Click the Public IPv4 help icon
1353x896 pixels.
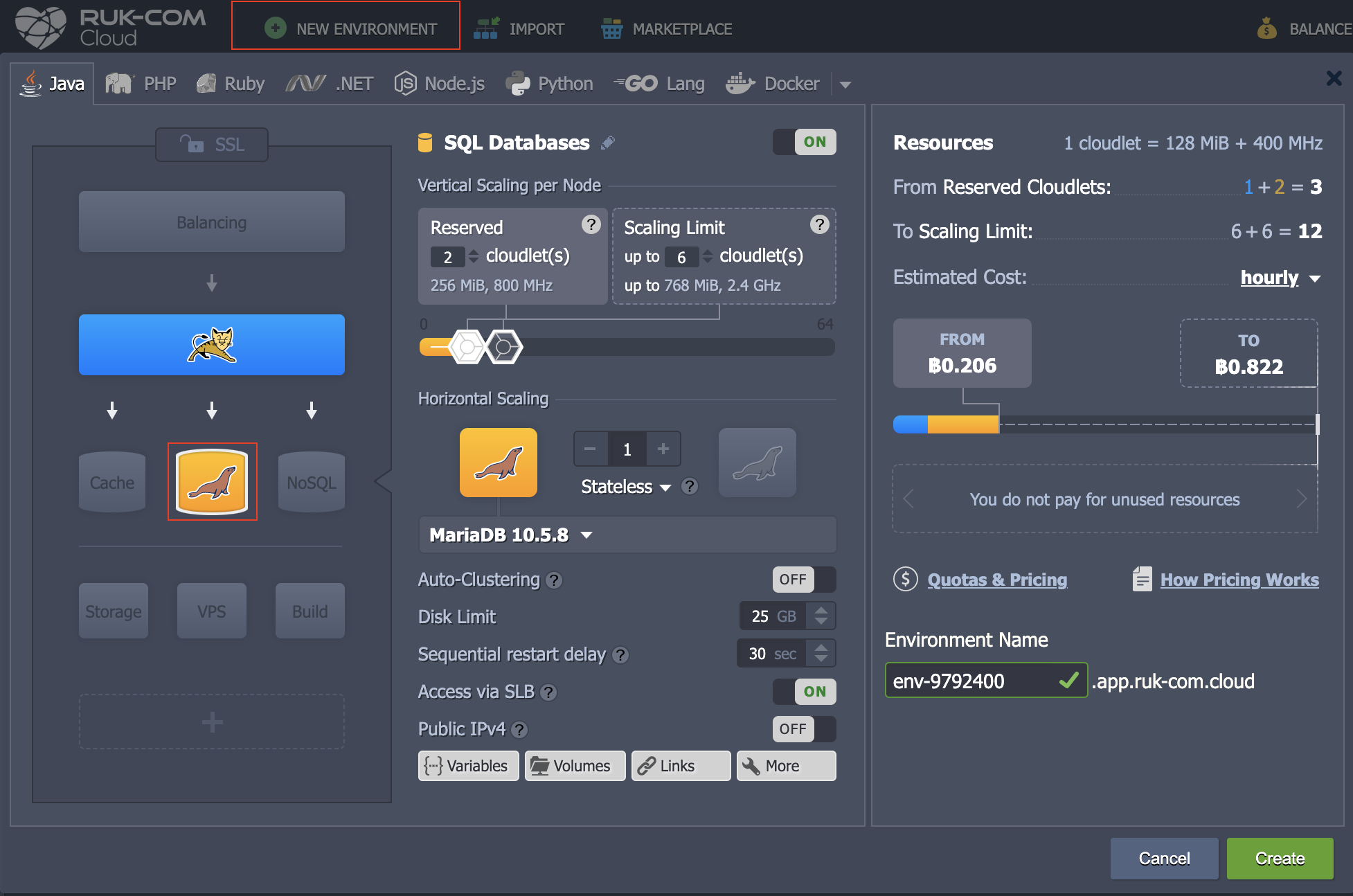(x=519, y=730)
